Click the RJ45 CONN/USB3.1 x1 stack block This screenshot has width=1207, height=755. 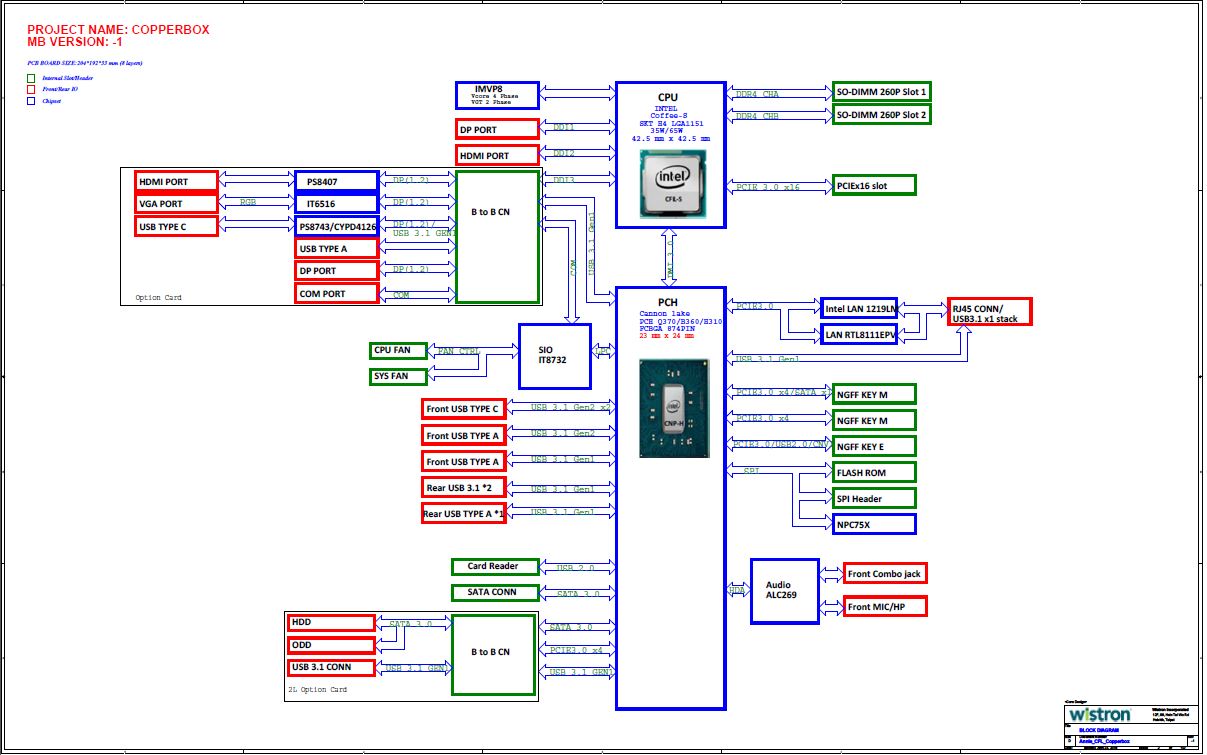(990, 311)
